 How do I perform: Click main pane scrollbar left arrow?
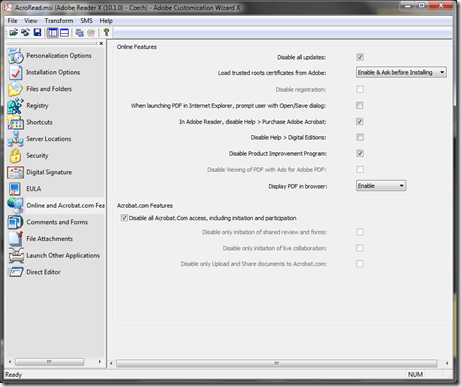click(x=111, y=363)
